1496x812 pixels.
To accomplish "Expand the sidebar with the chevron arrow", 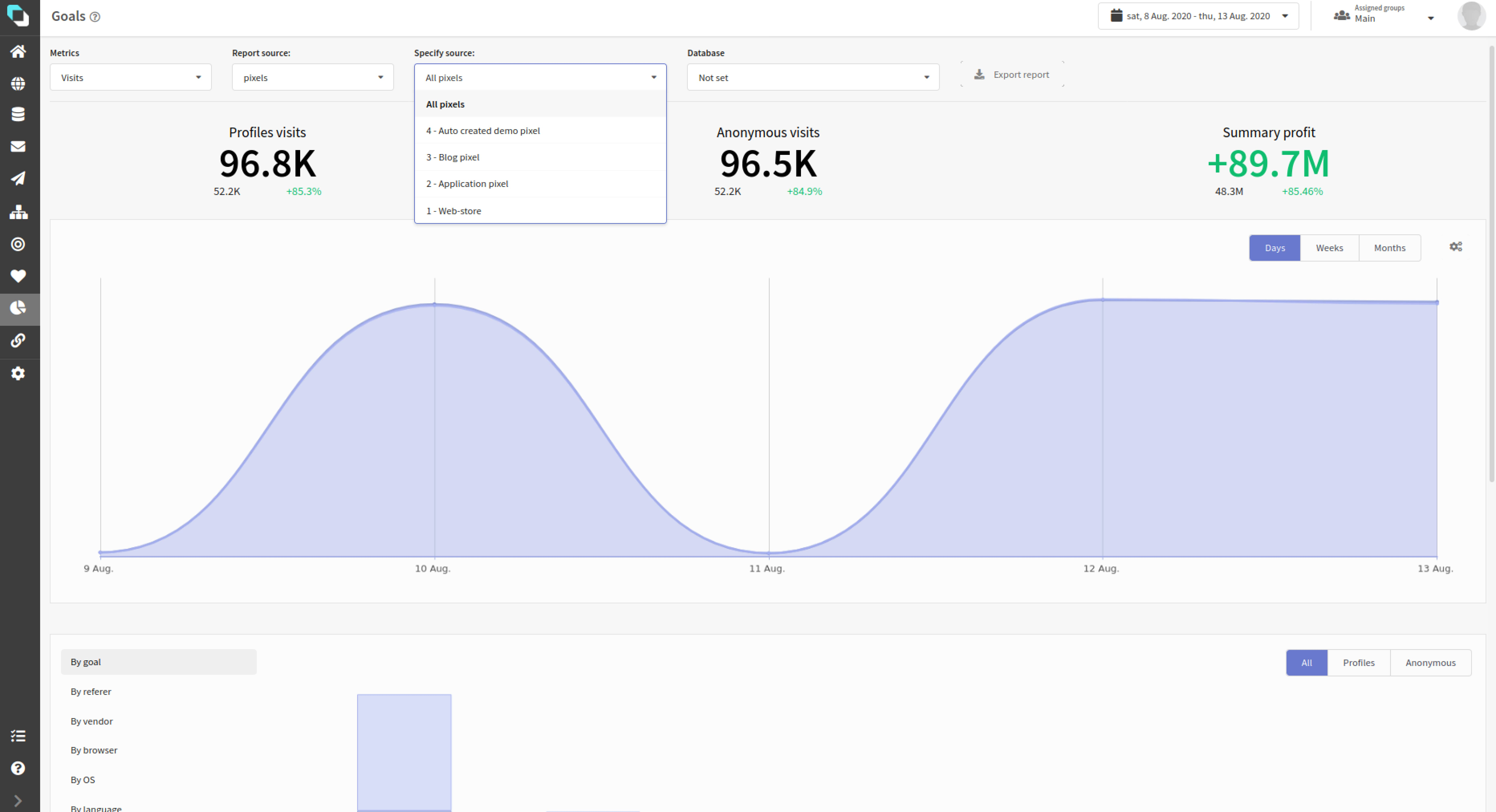I will [x=18, y=801].
